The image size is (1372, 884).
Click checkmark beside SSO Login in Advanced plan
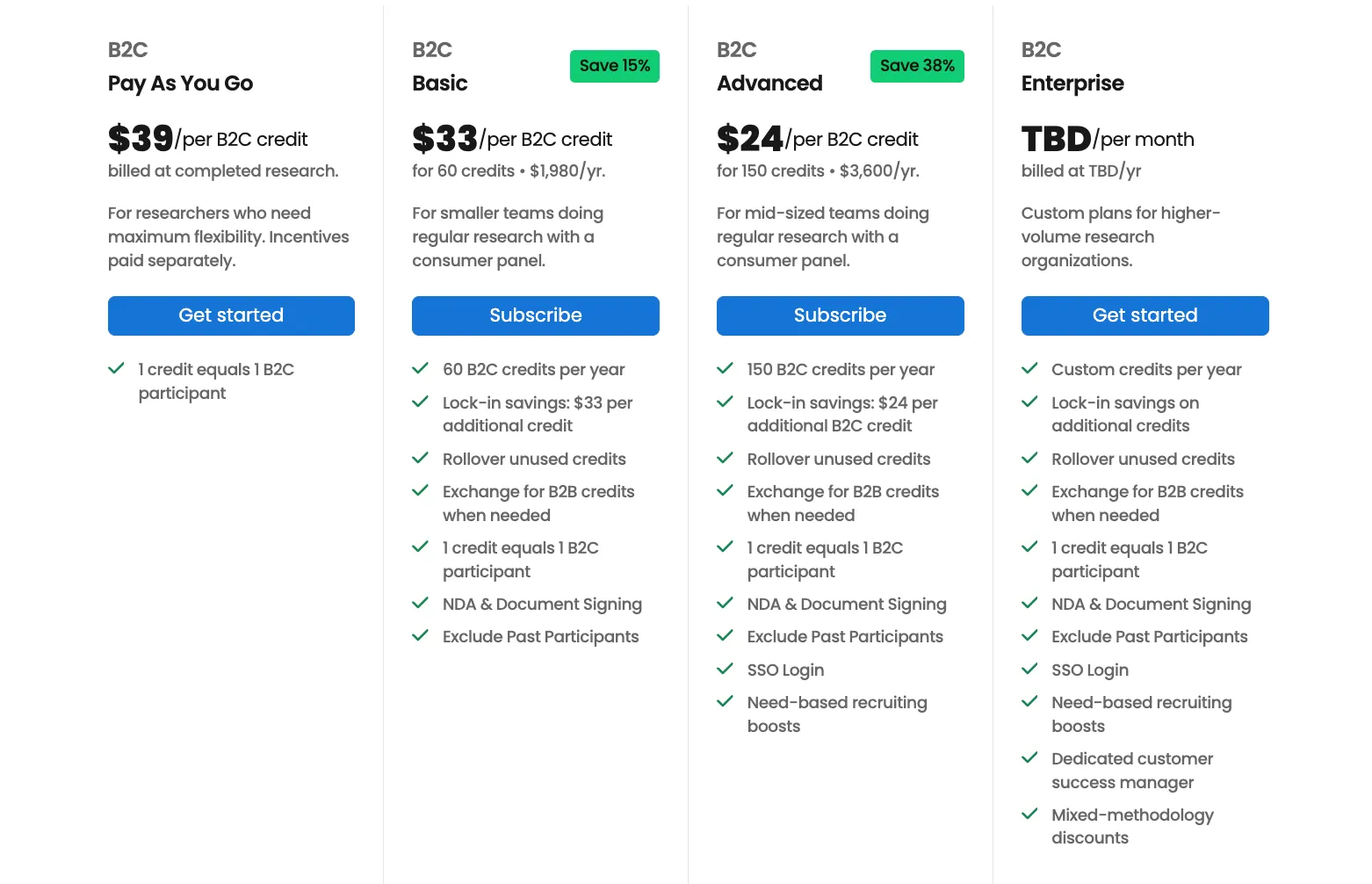725,669
